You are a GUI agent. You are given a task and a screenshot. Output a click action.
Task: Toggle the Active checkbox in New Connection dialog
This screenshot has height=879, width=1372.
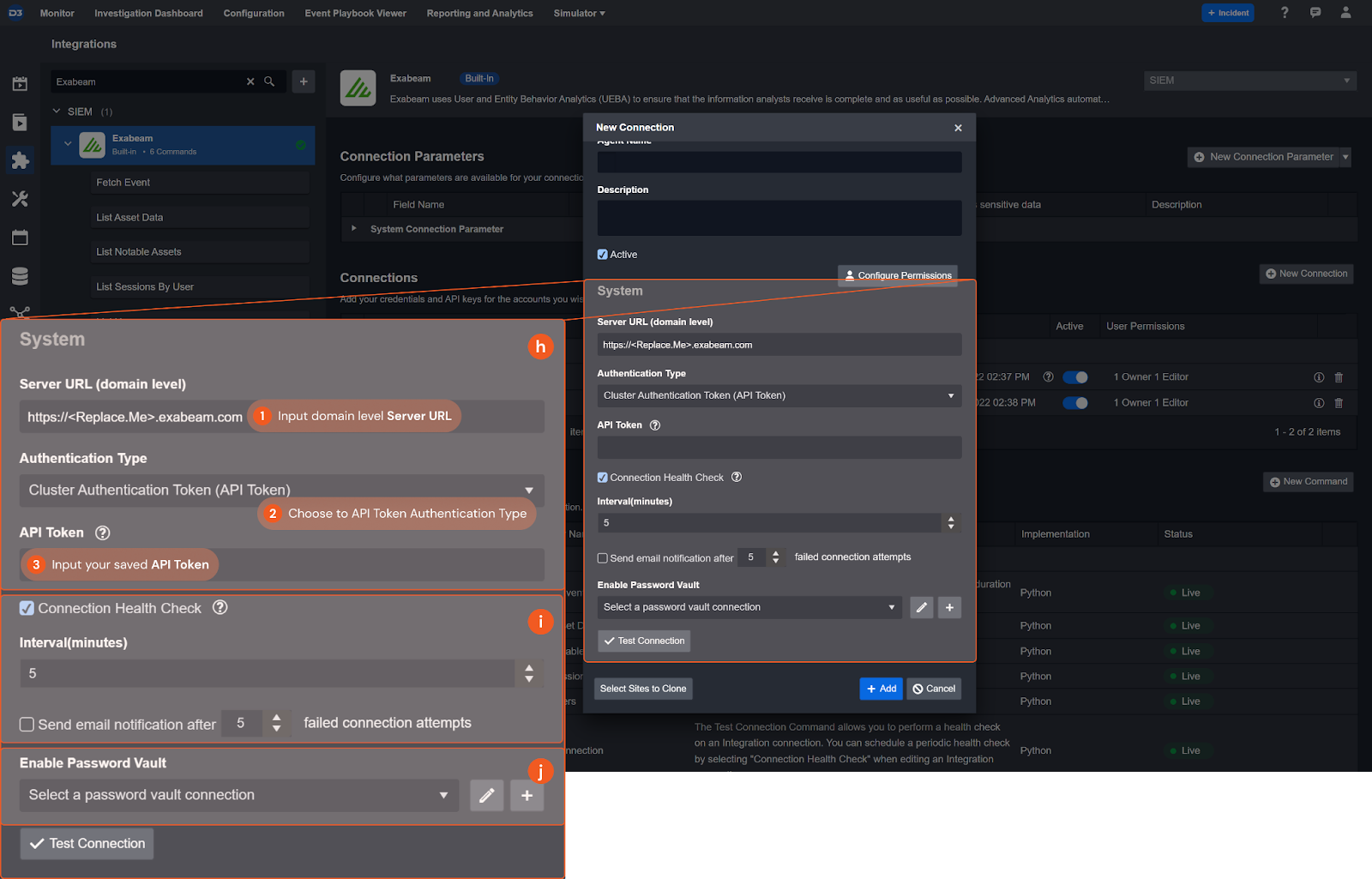pyautogui.click(x=602, y=255)
